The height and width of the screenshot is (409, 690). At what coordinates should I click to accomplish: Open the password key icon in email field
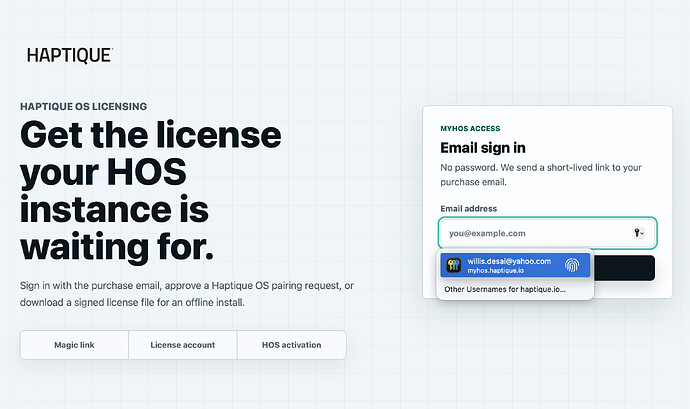(x=639, y=232)
